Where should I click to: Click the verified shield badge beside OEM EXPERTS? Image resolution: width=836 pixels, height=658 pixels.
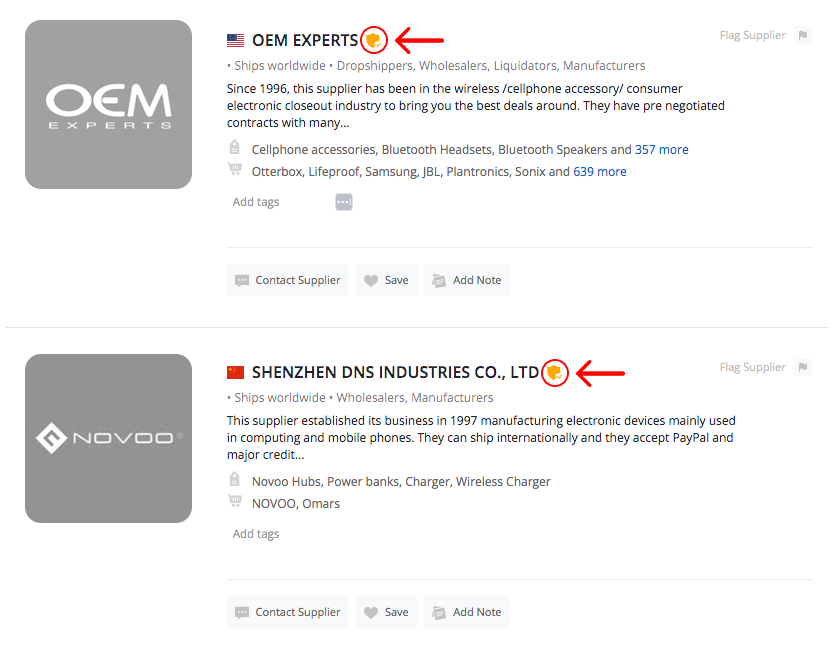coord(373,40)
